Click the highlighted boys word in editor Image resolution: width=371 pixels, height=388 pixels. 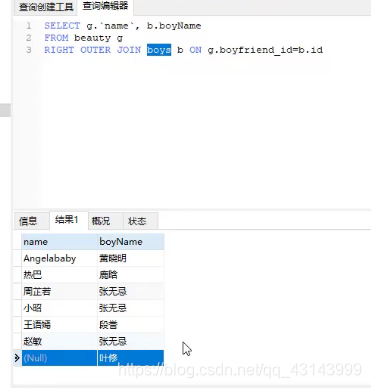click(159, 50)
